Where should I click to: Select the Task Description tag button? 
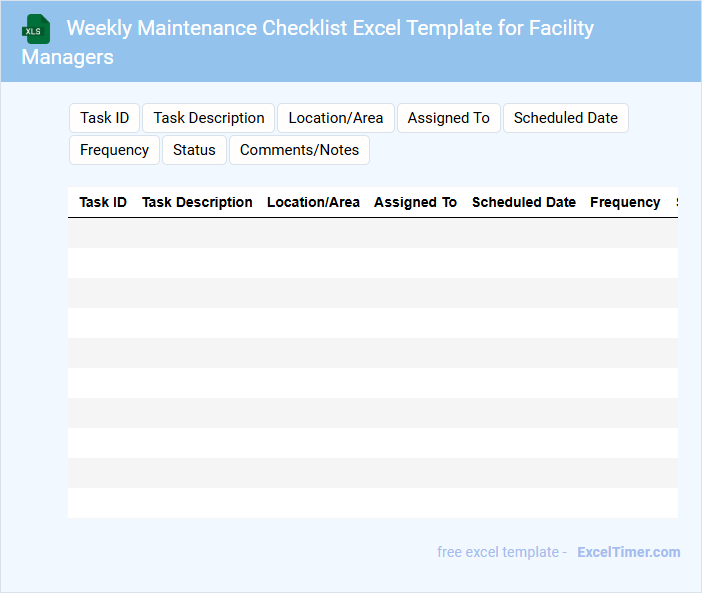(x=209, y=118)
